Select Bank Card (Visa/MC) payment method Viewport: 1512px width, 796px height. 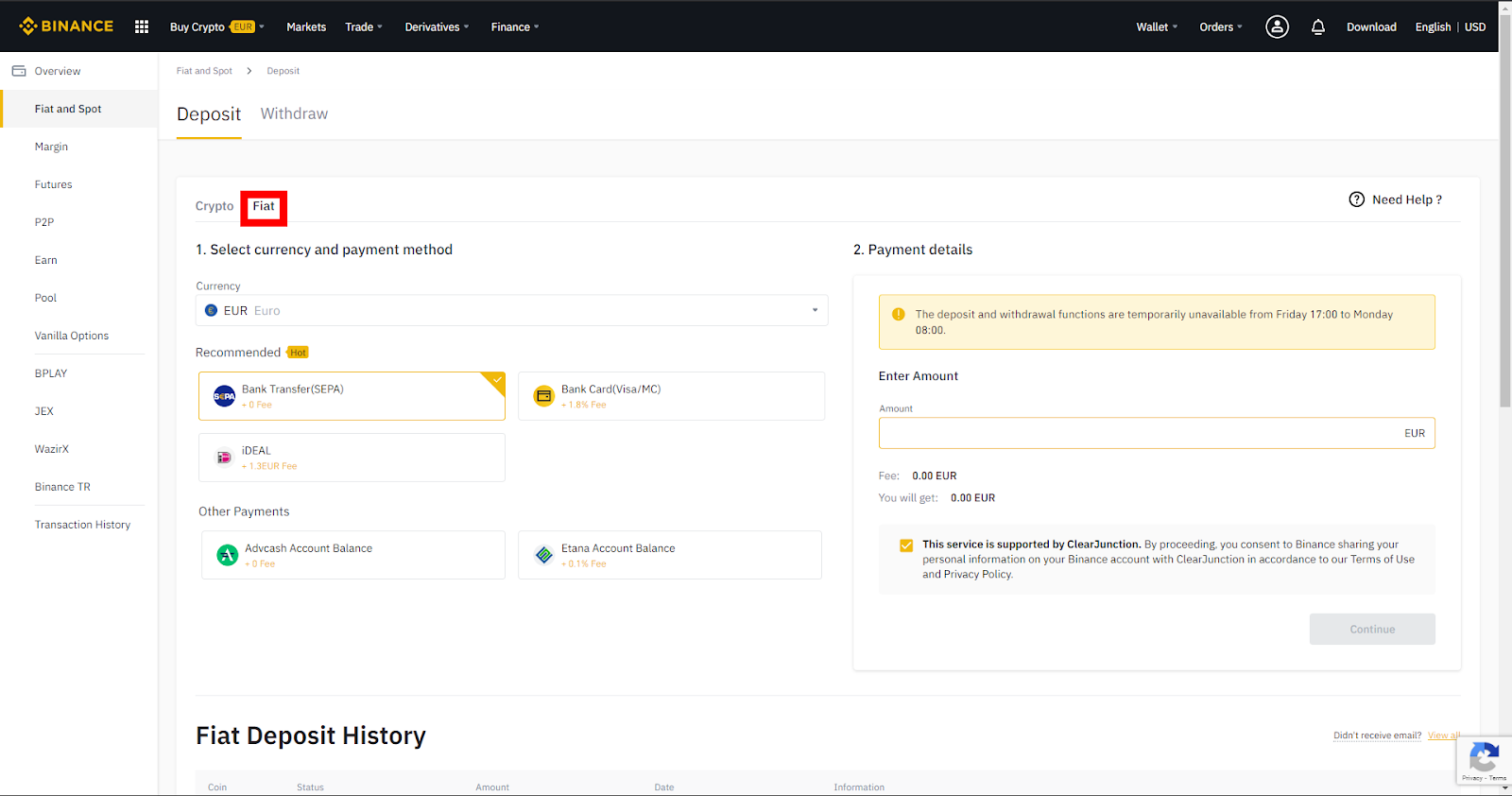click(x=671, y=396)
